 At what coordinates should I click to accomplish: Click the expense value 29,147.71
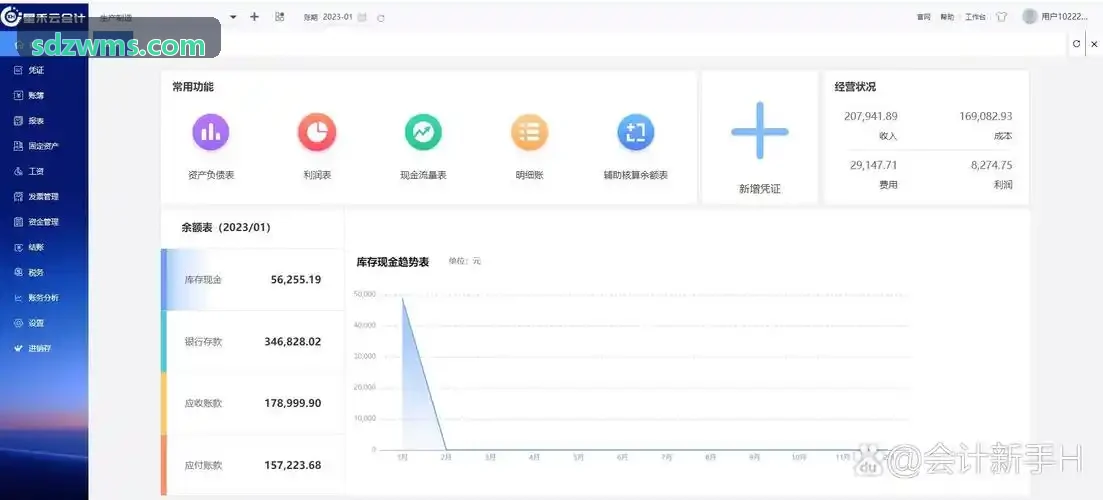[x=874, y=165]
